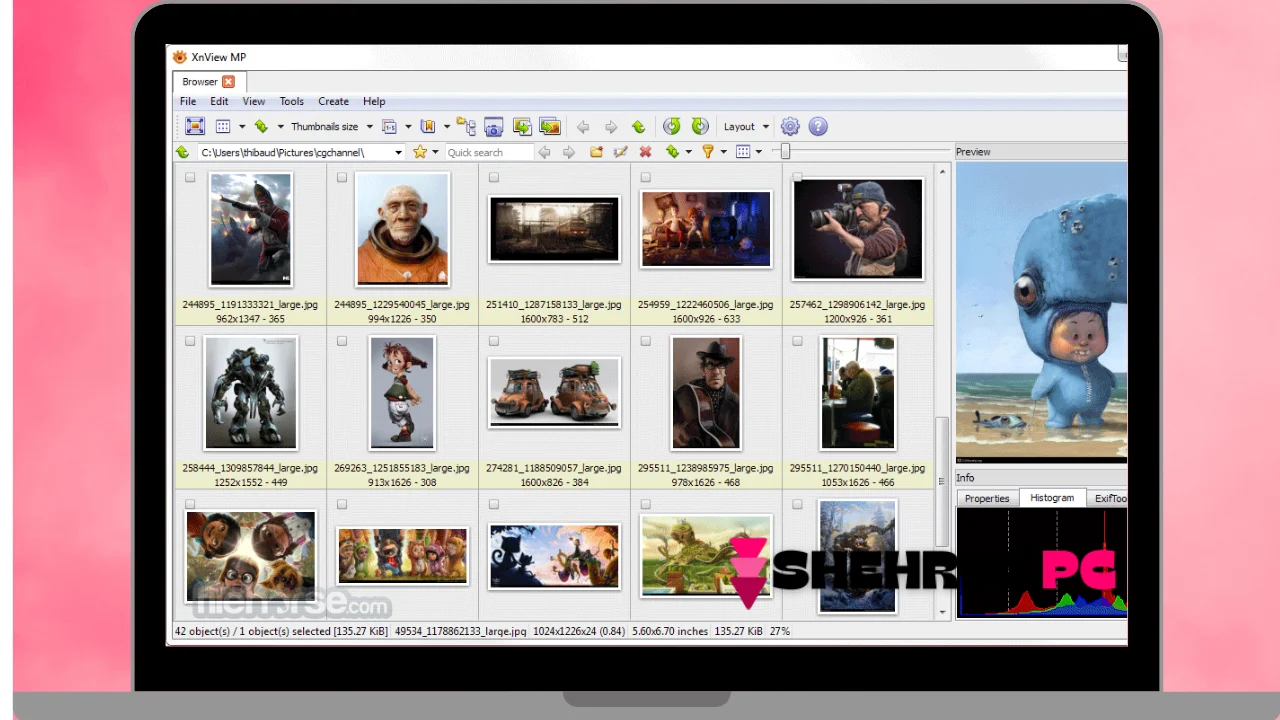Image resolution: width=1280 pixels, height=720 pixels.
Task: Click the Favorites star icon
Action: click(x=420, y=152)
